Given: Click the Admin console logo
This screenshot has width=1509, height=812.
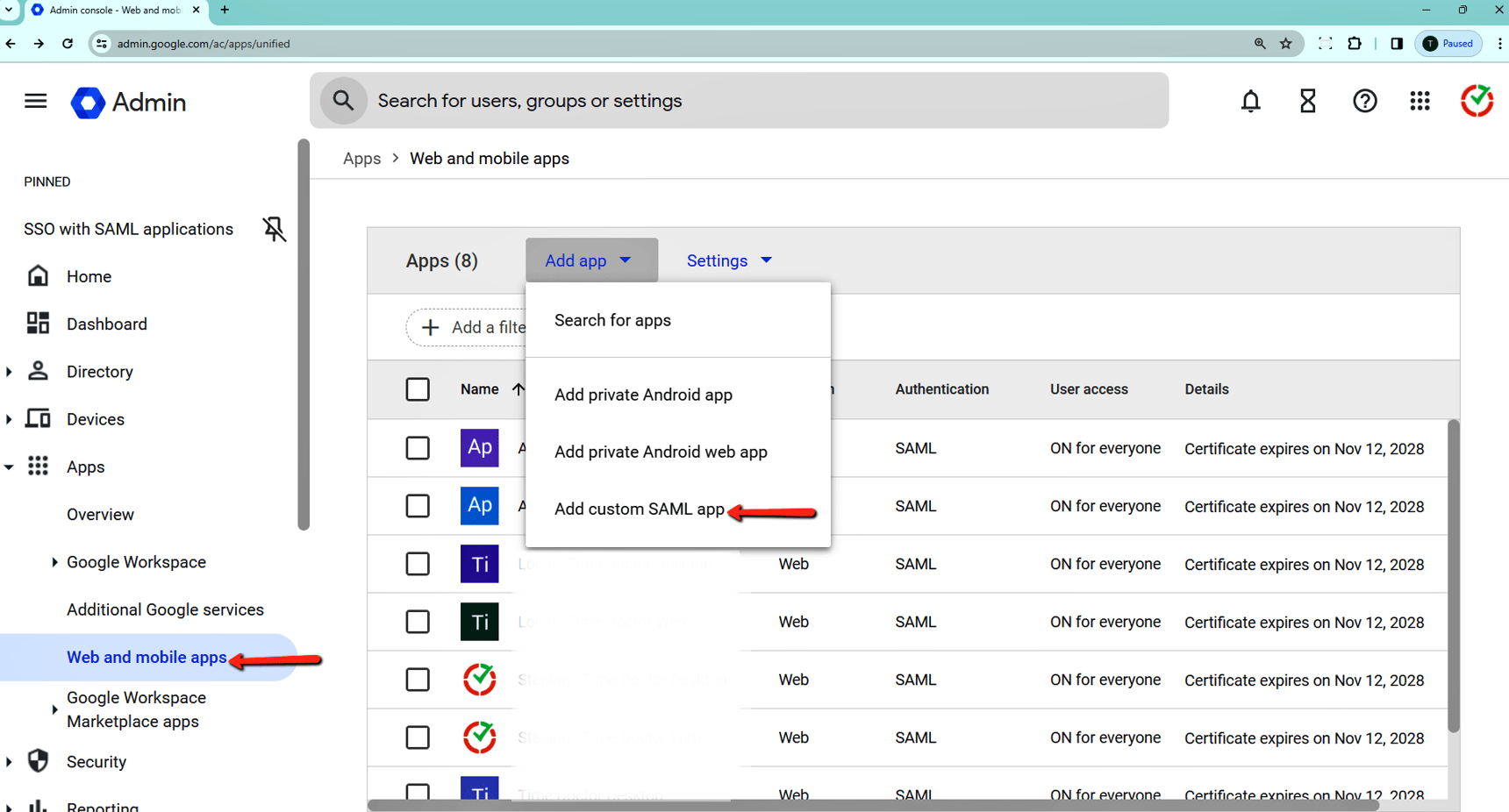Looking at the screenshot, I should [128, 103].
